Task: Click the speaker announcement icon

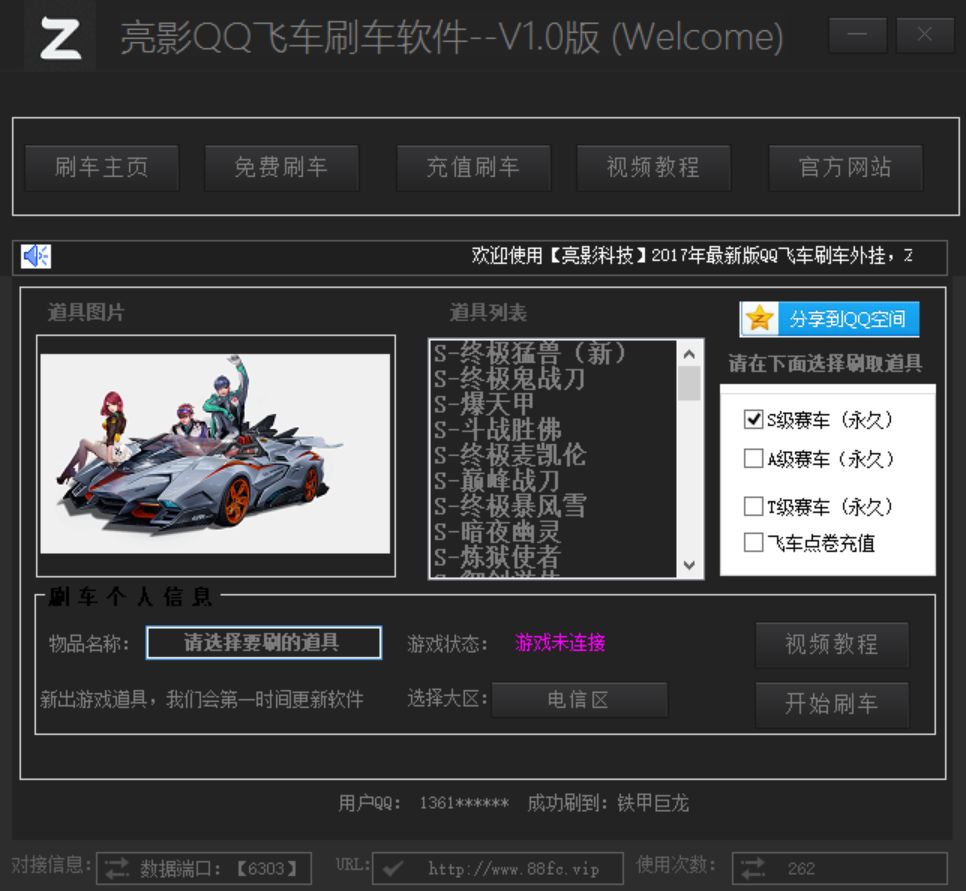Action: 36,256
